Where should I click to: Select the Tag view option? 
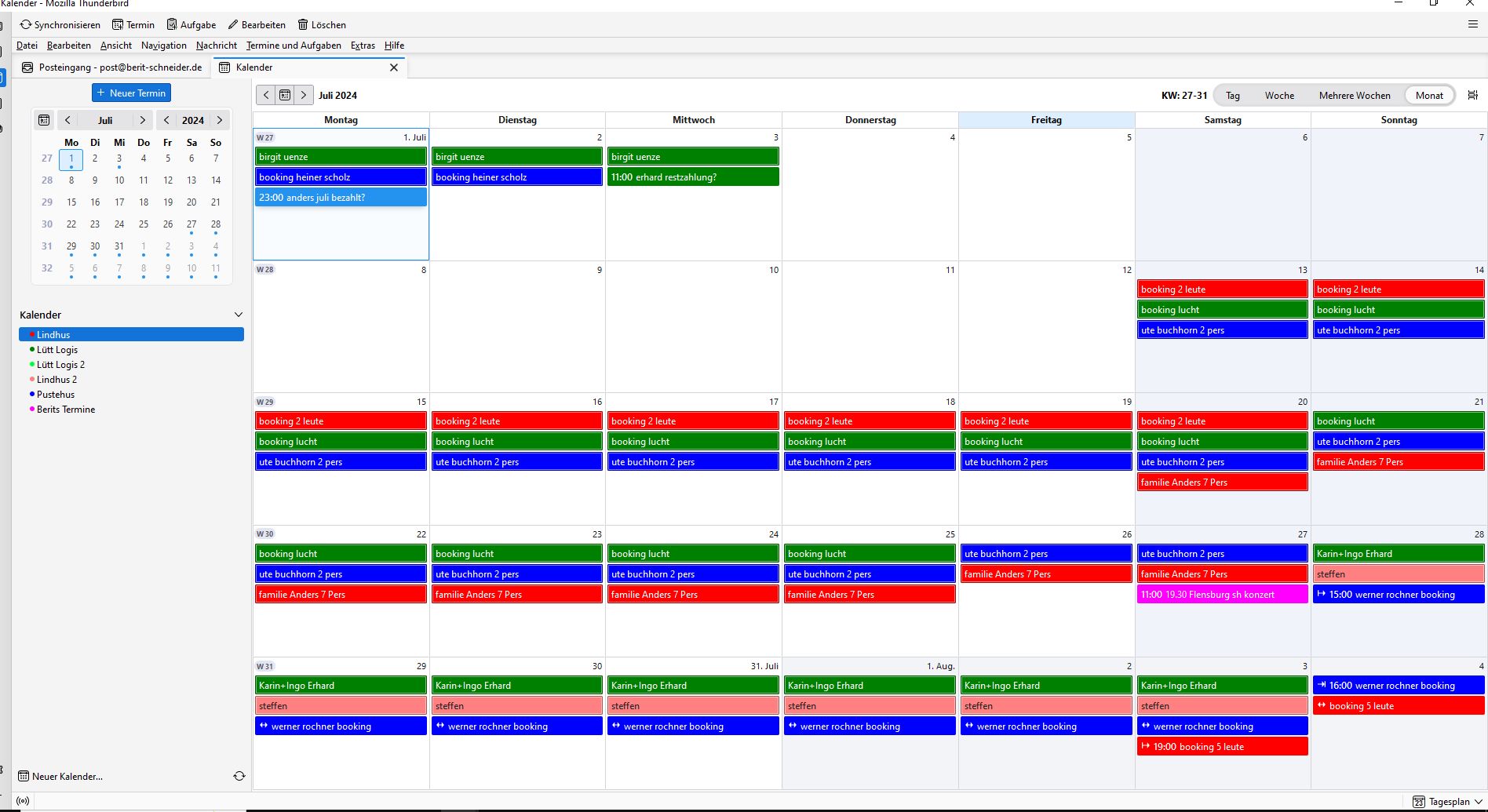(x=1233, y=96)
